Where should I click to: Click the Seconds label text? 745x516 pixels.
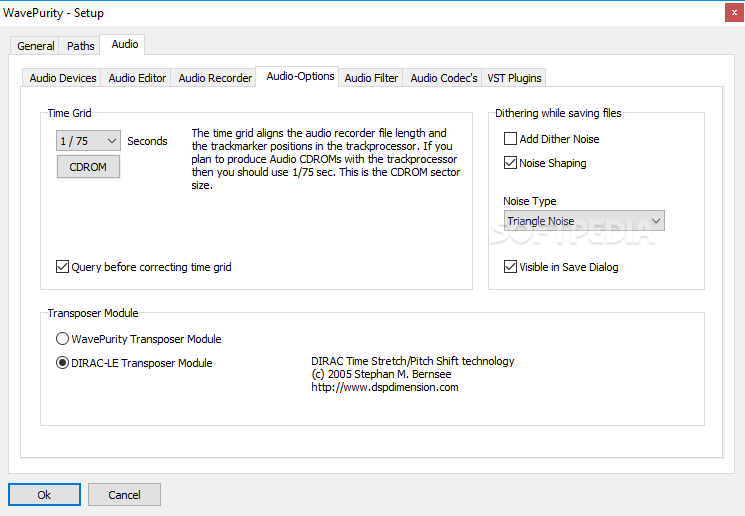(x=147, y=141)
